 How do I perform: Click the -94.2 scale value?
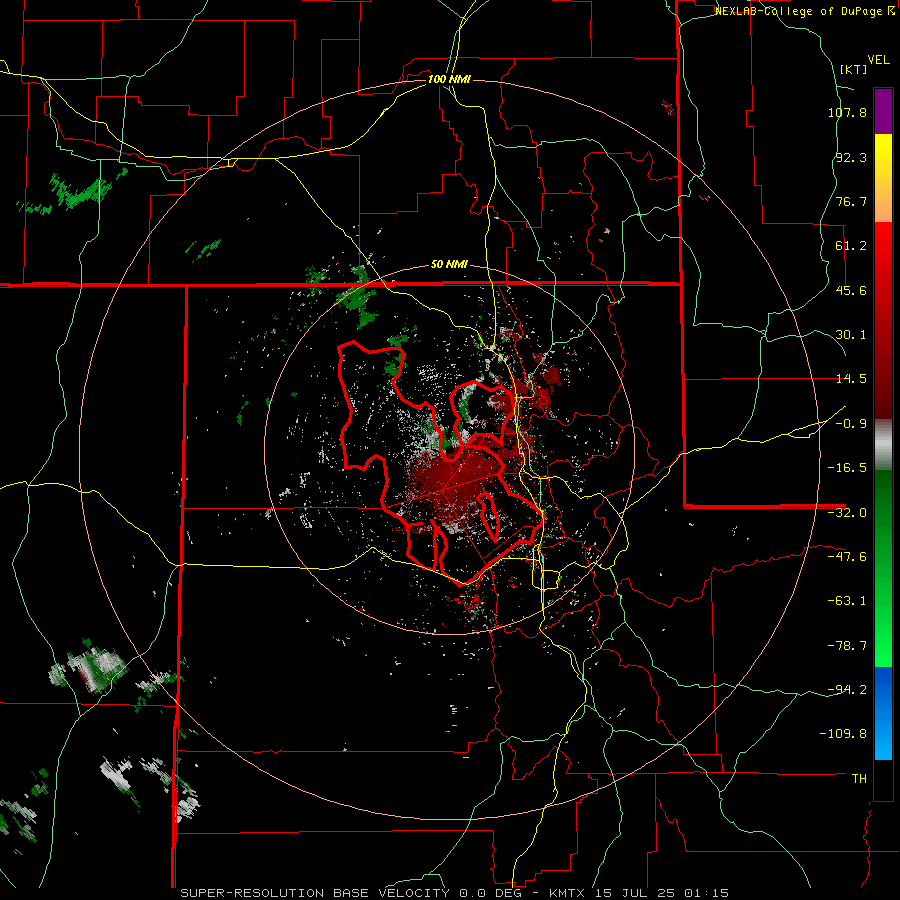(847, 689)
